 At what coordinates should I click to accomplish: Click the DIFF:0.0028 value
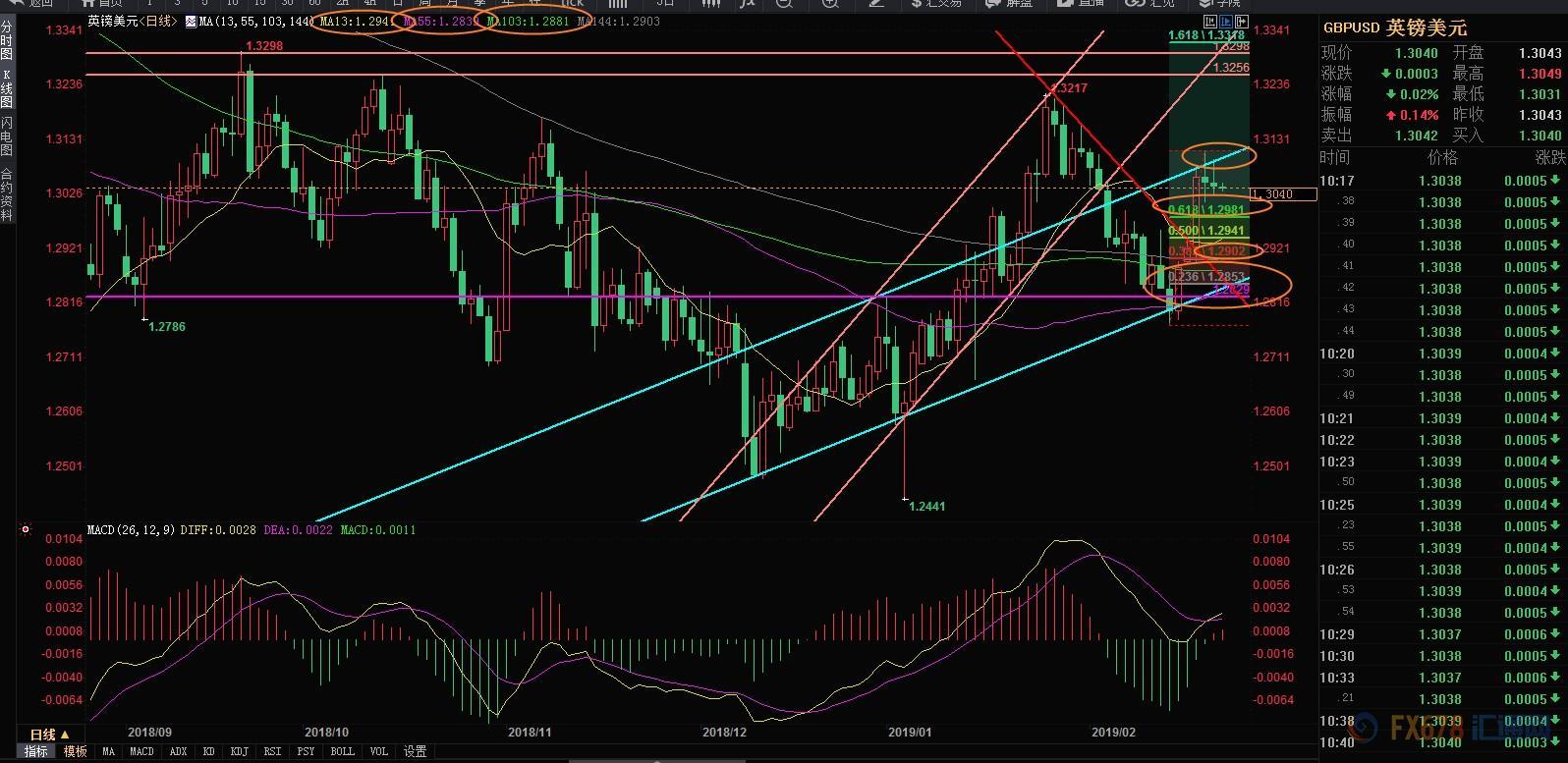pos(218,530)
